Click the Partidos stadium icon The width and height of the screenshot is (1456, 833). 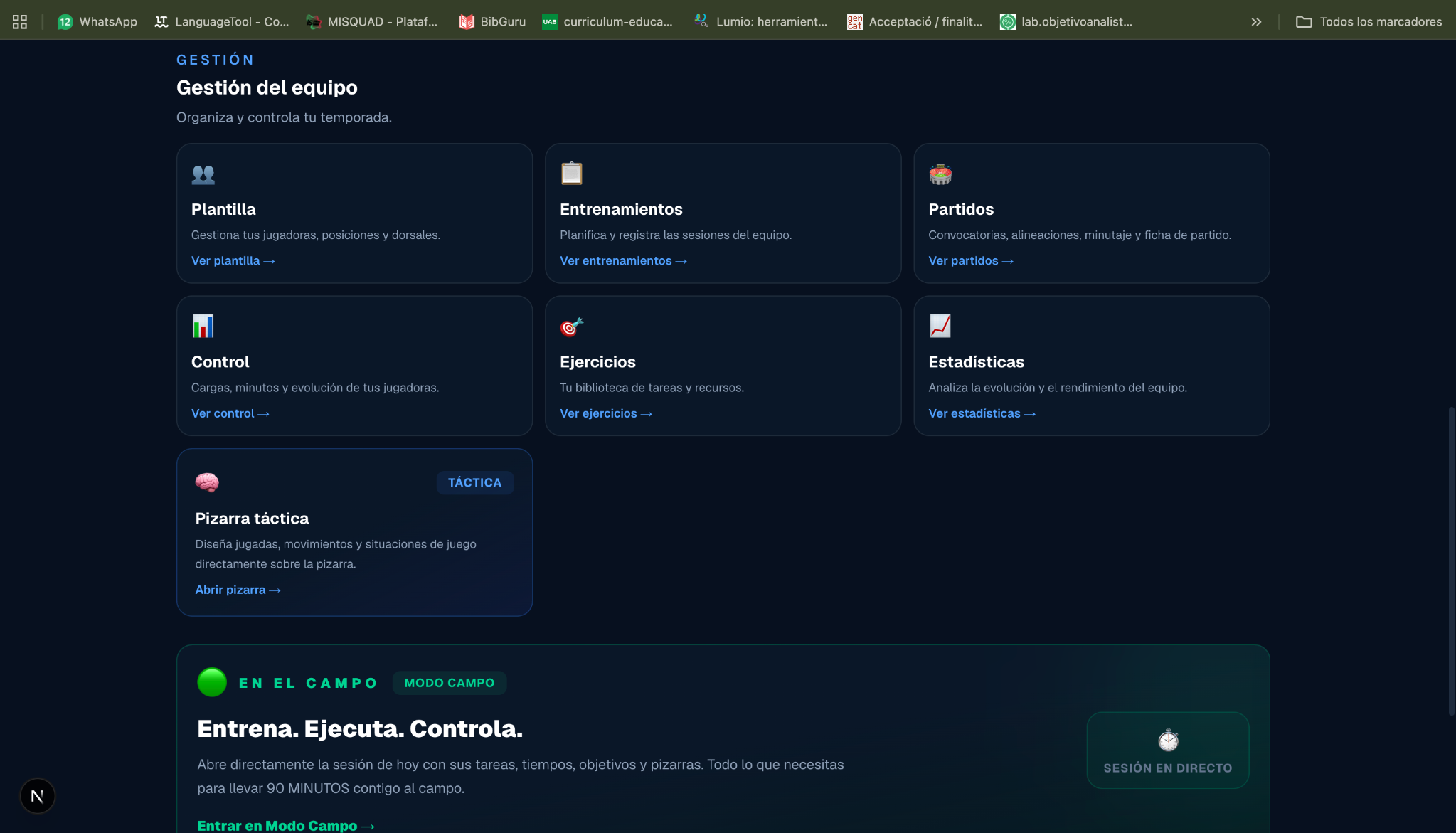pos(940,174)
